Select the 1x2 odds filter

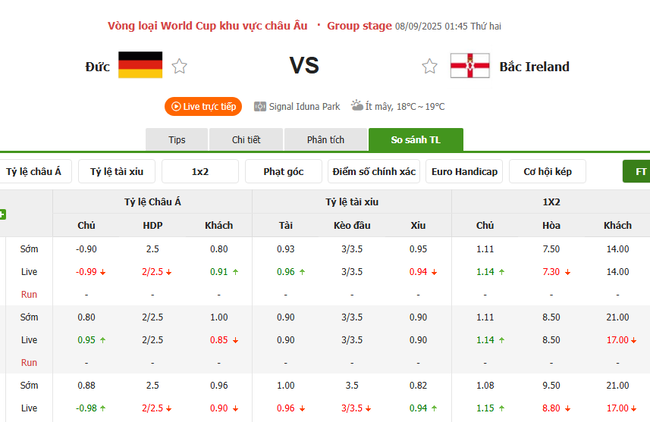(x=200, y=172)
